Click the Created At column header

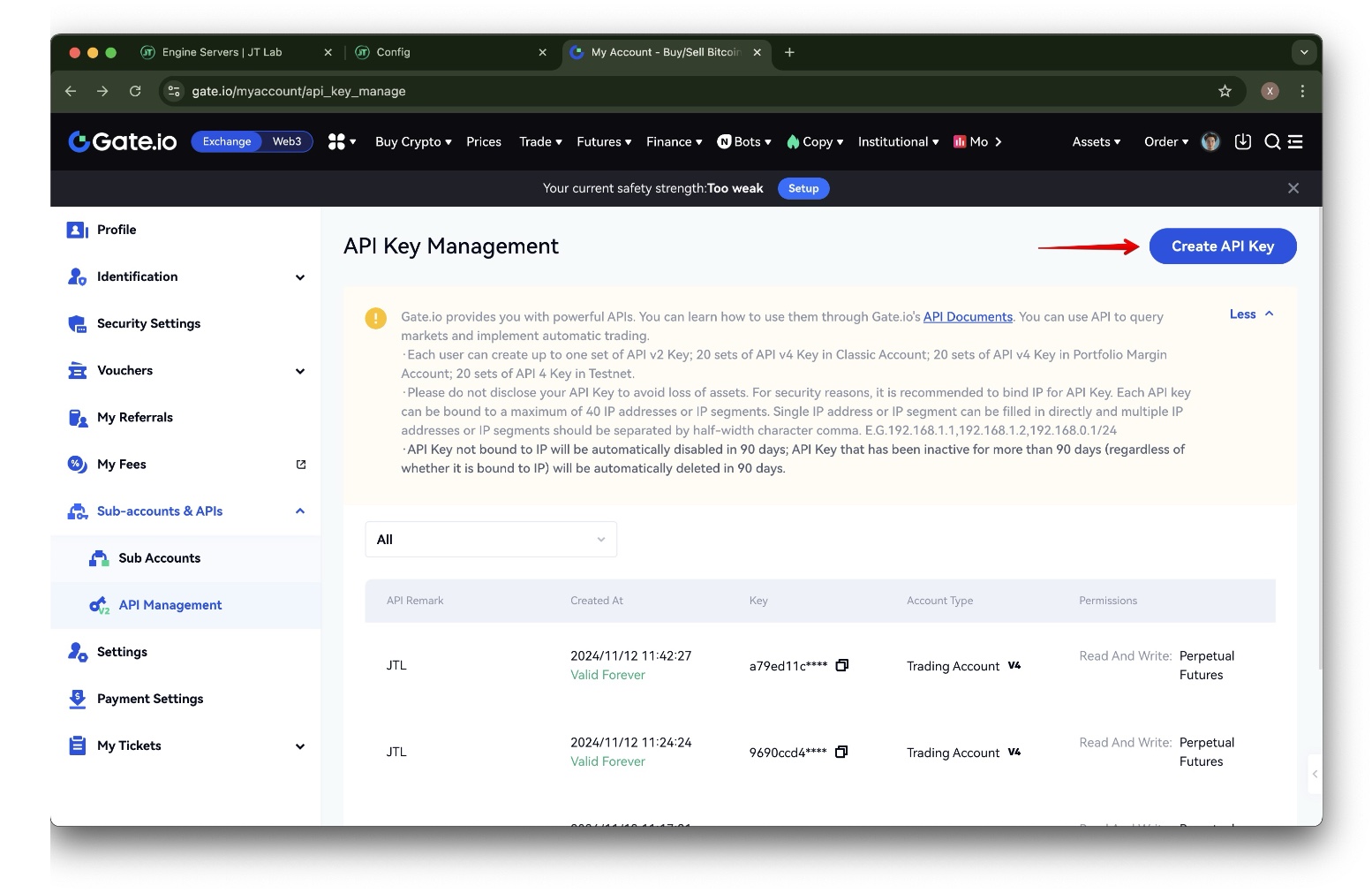click(x=597, y=601)
